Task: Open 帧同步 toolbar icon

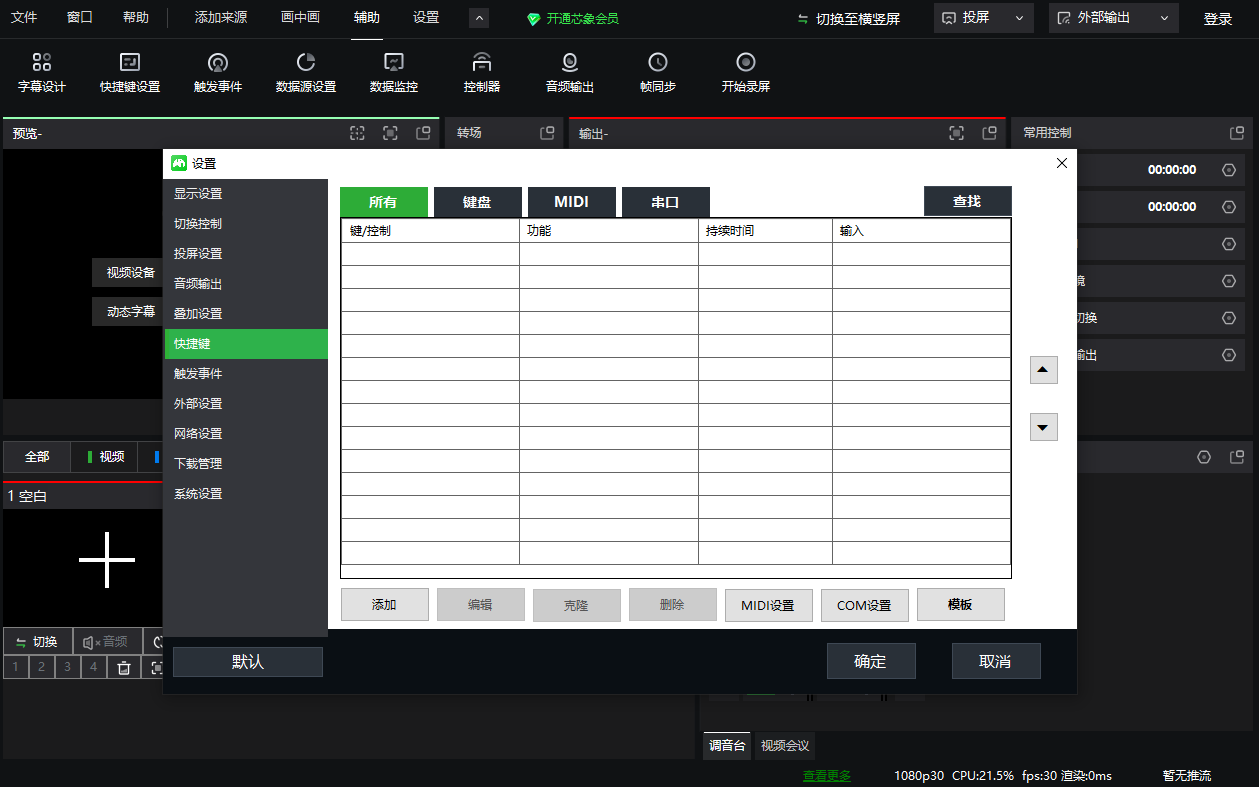Action: (x=658, y=73)
